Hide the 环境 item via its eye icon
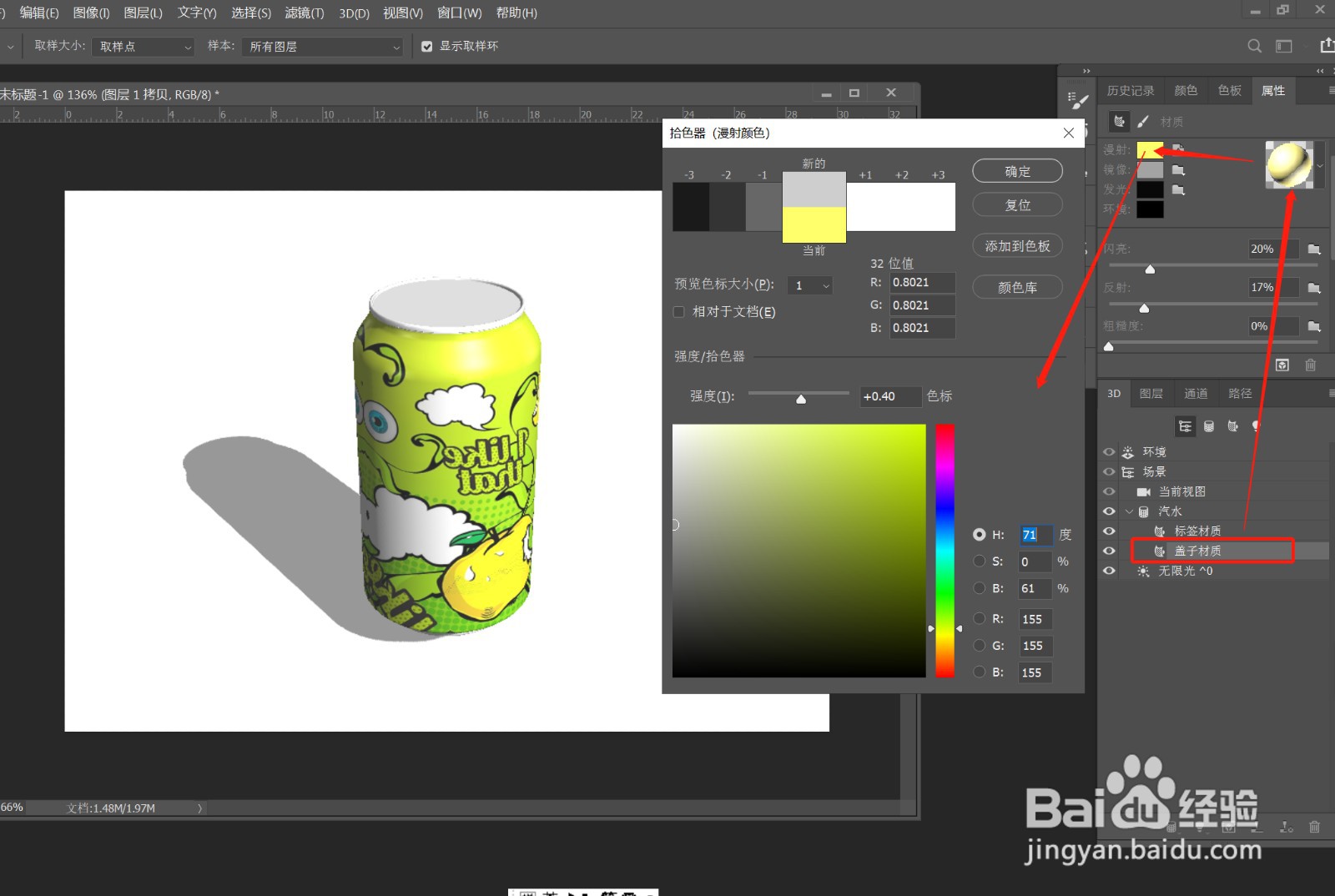 (x=1109, y=451)
